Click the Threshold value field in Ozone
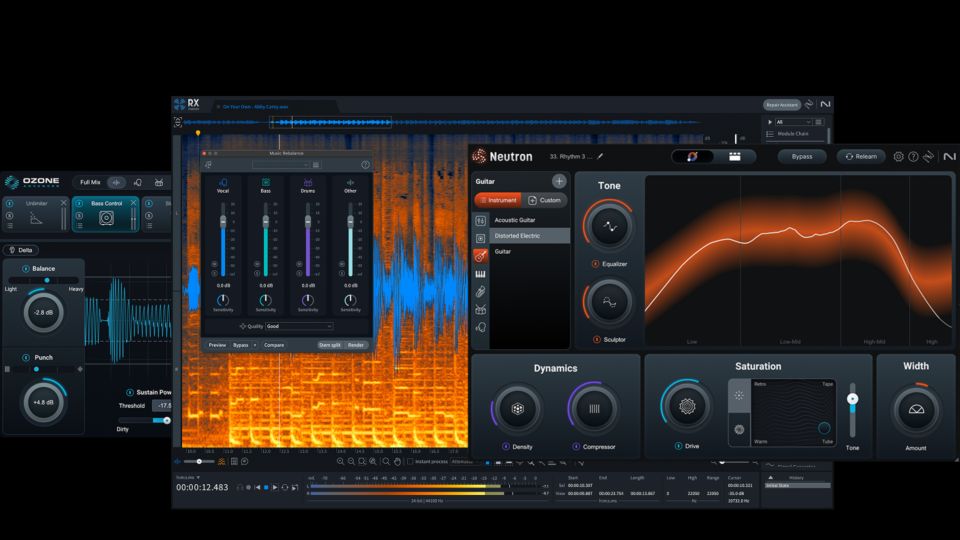Viewport: 960px width, 540px height. [x=162, y=405]
